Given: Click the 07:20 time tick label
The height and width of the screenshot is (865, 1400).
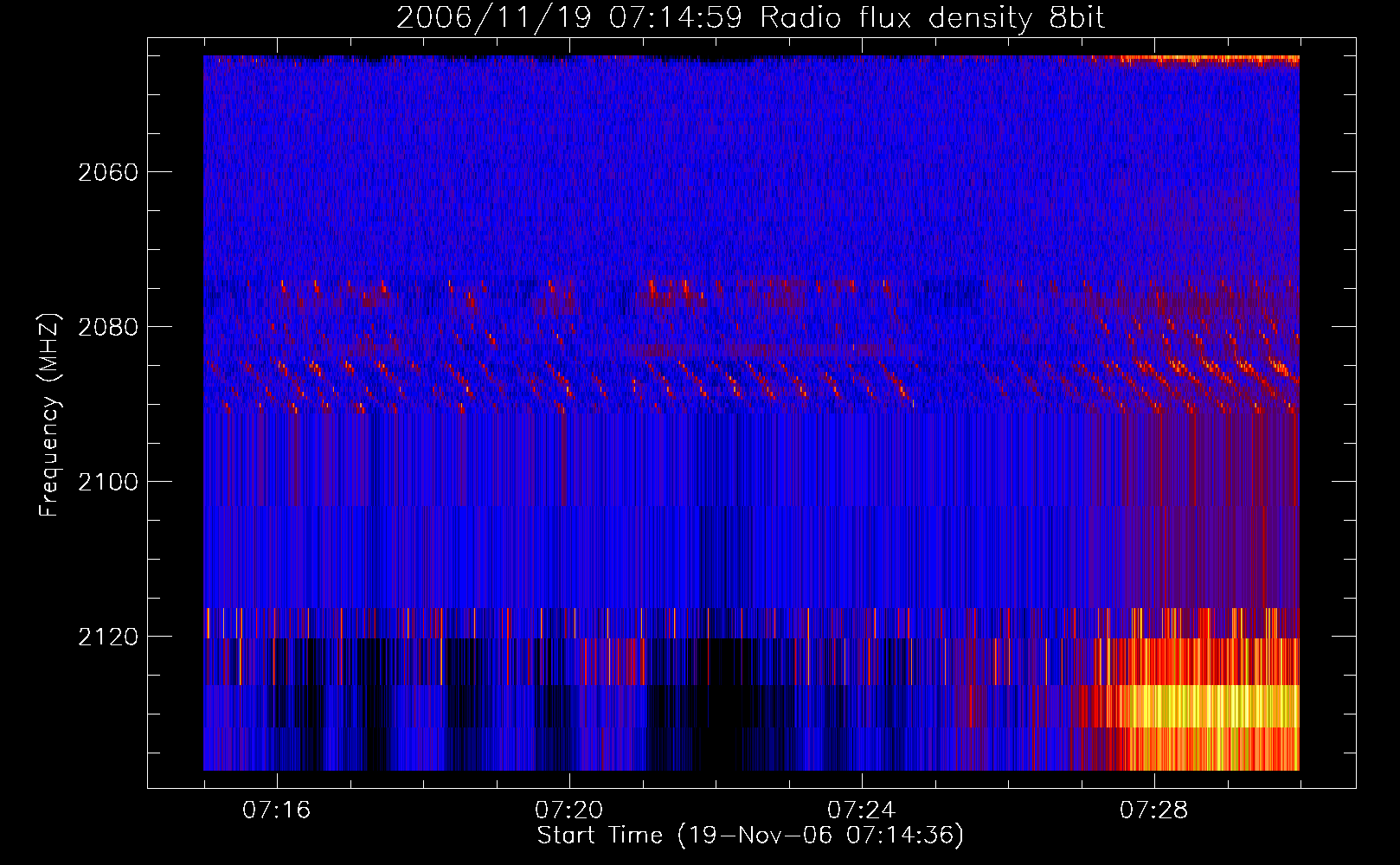Looking at the screenshot, I should (568, 811).
